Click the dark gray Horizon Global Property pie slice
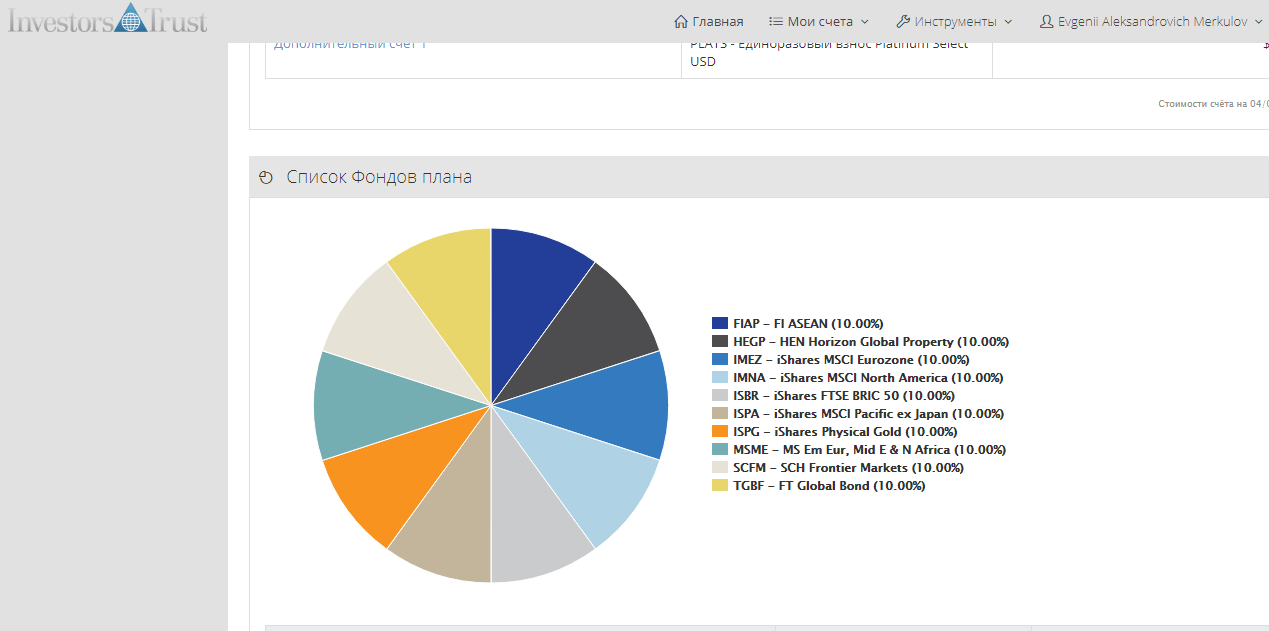1269x631 pixels. tap(593, 331)
